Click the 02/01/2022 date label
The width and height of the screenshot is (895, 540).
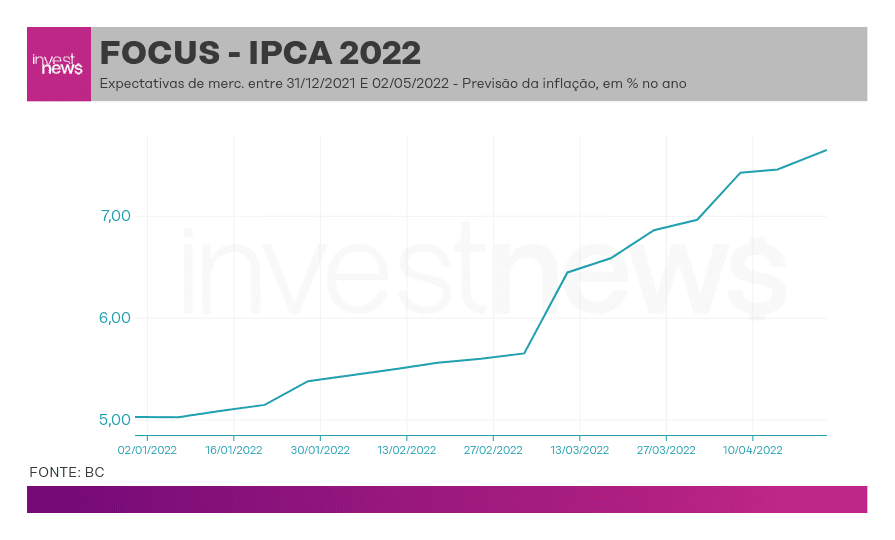[147, 450]
